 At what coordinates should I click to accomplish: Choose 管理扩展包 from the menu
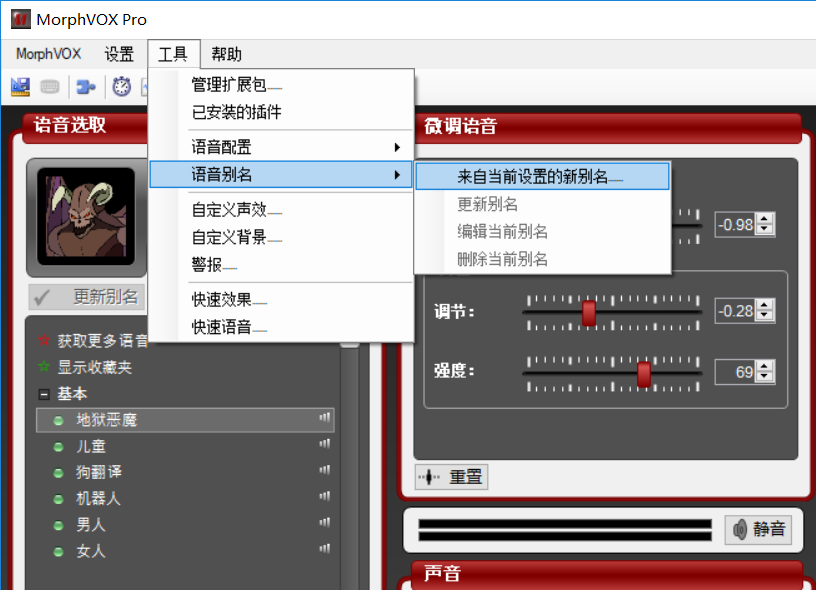(282, 84)
